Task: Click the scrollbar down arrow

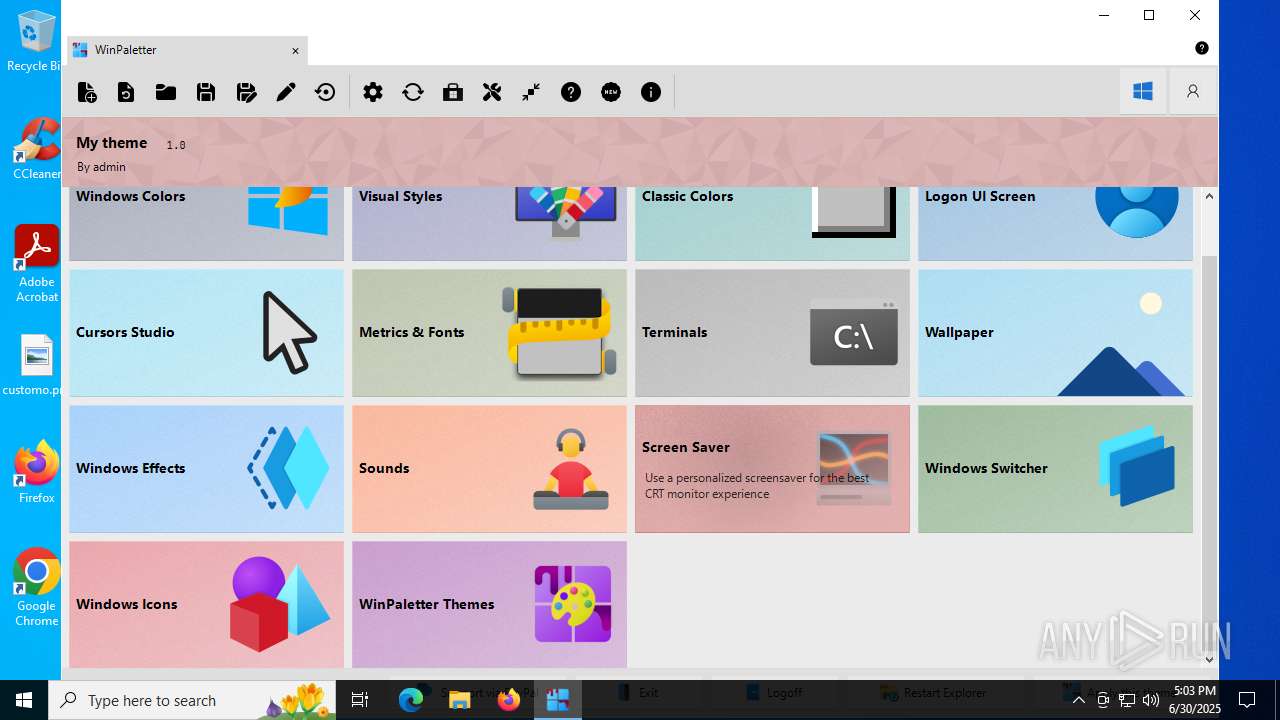Action: pos(1209,659)
